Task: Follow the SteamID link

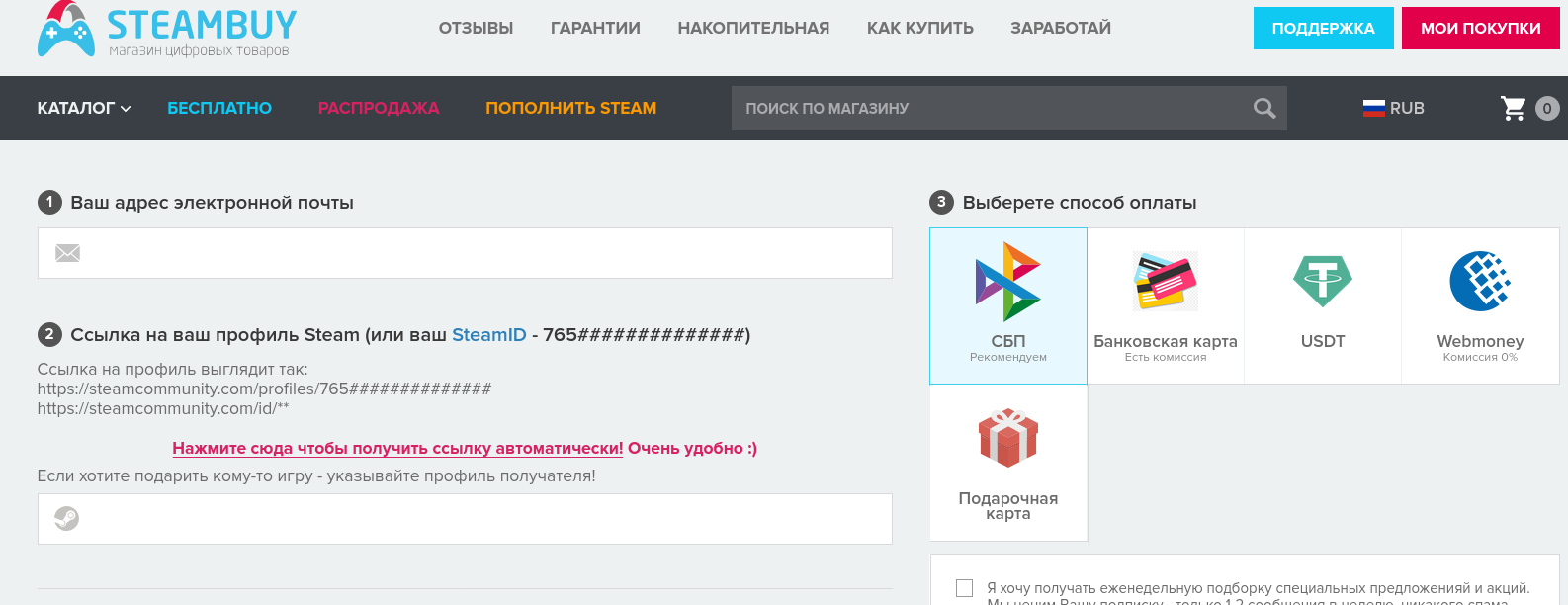Action: (x=489, y=335)
